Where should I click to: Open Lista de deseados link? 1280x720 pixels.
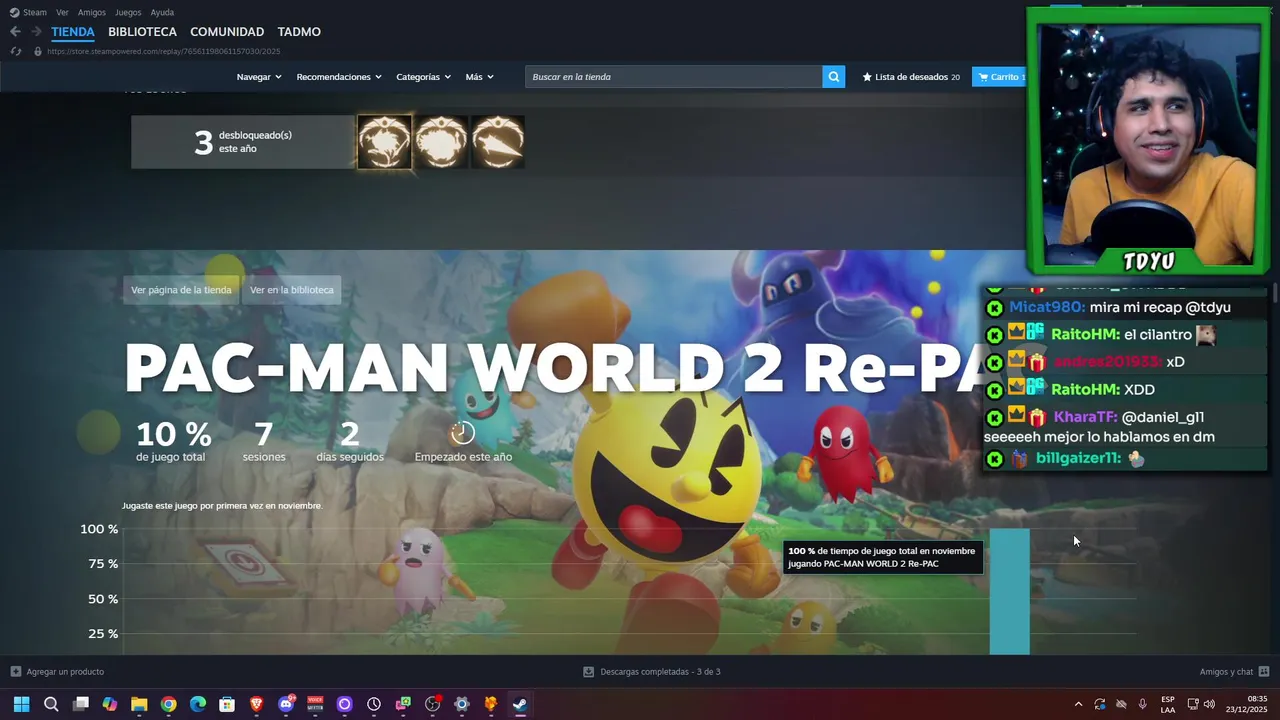pyautogui.click(x=911, y=77)
